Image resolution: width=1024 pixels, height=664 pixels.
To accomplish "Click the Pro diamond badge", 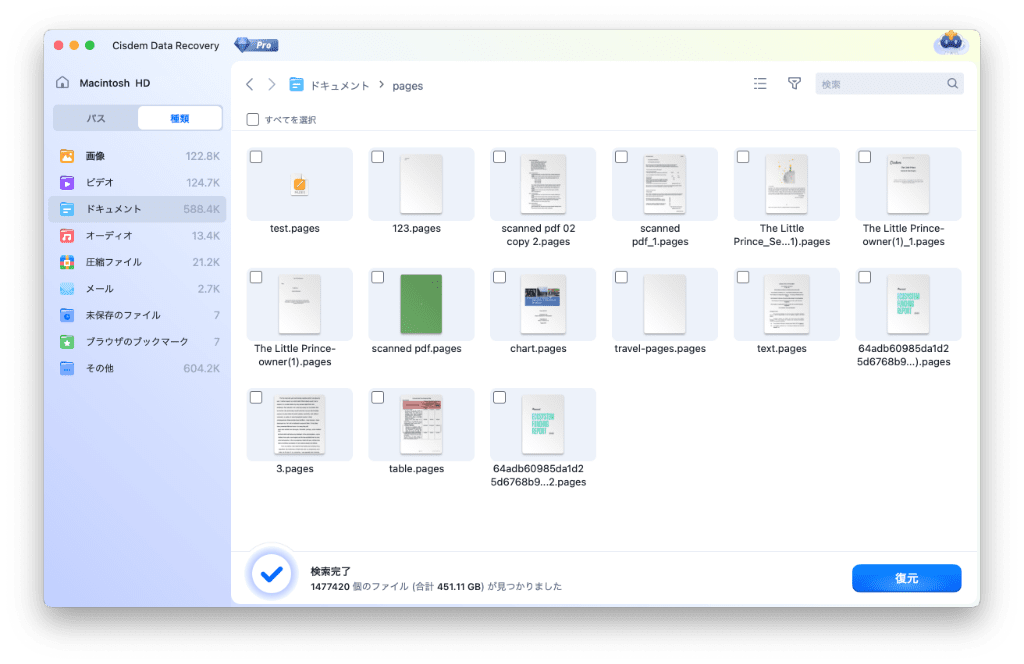I will [x=257, y=45].
